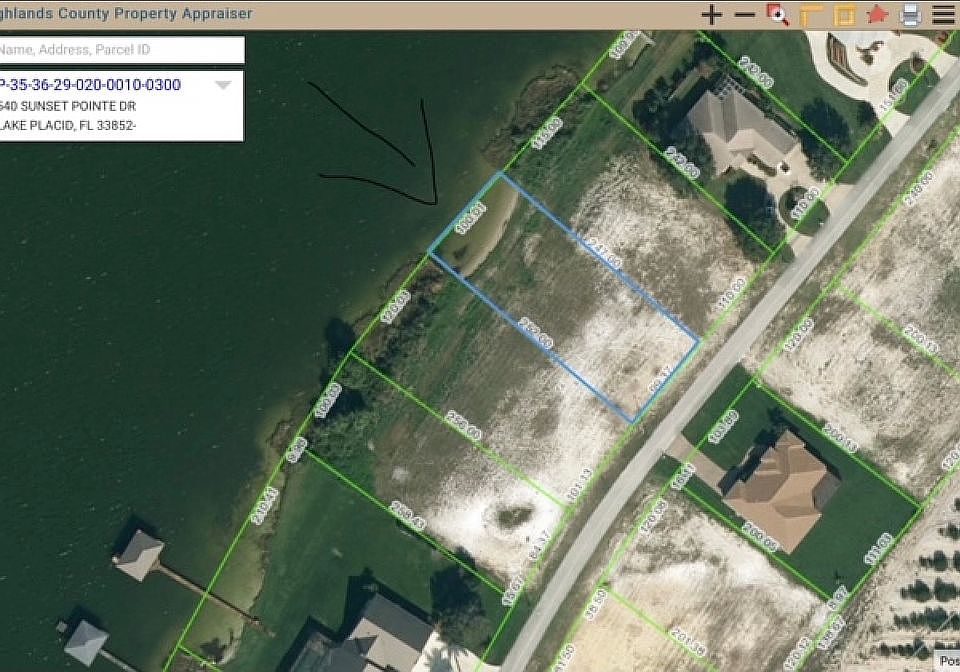Click parcel ID P-35-36-29-020-0010-0300

91,84
